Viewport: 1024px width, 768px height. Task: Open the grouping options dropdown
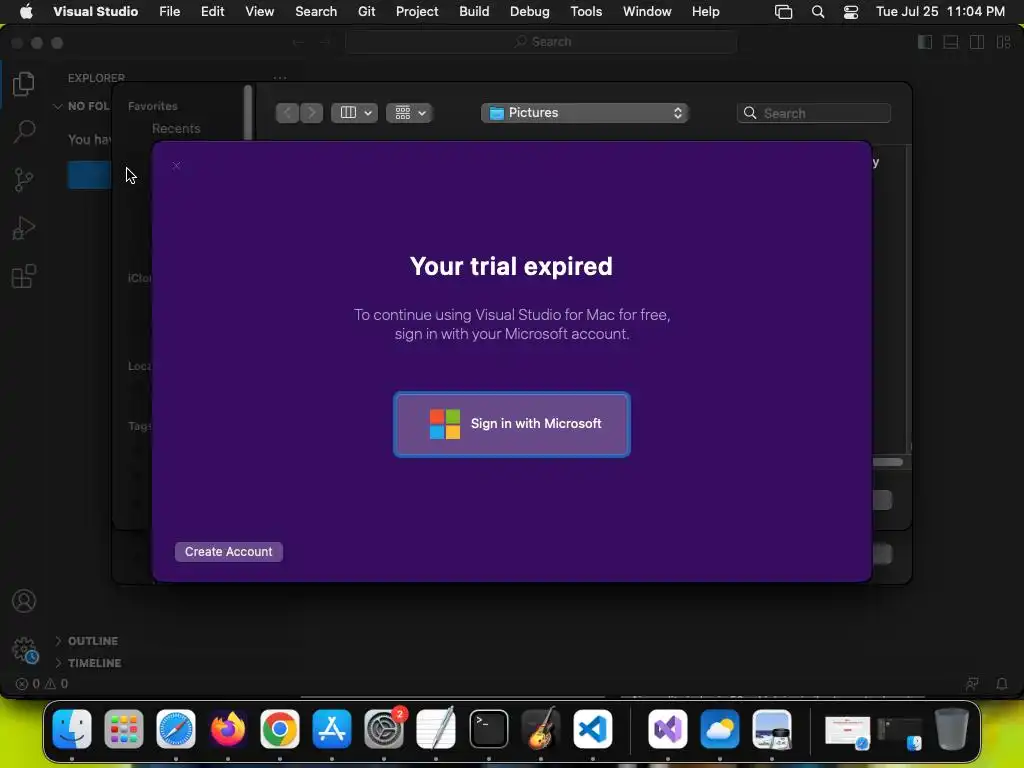coord(409,113)
